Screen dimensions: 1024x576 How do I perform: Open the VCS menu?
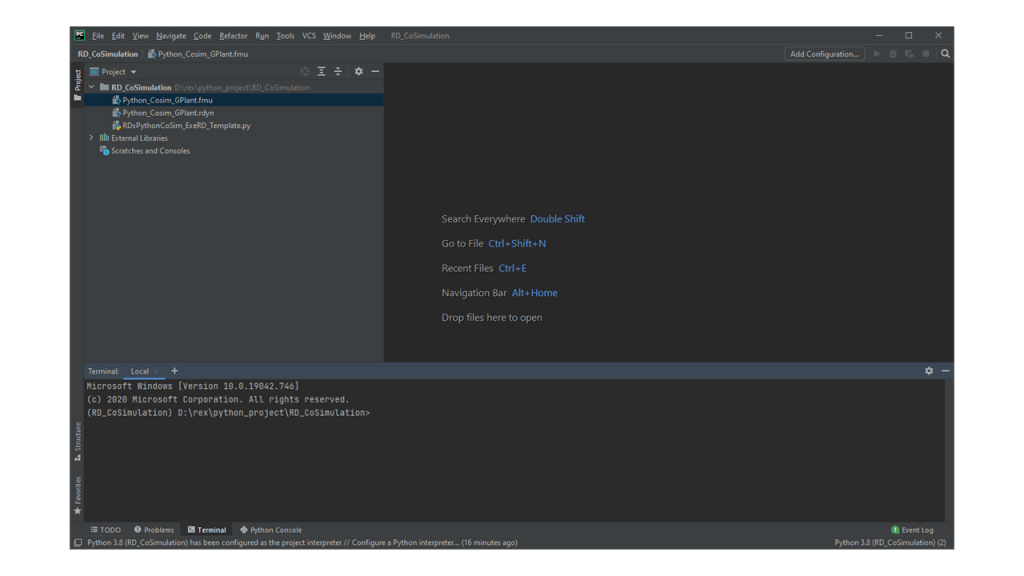[x=308, y=35]
